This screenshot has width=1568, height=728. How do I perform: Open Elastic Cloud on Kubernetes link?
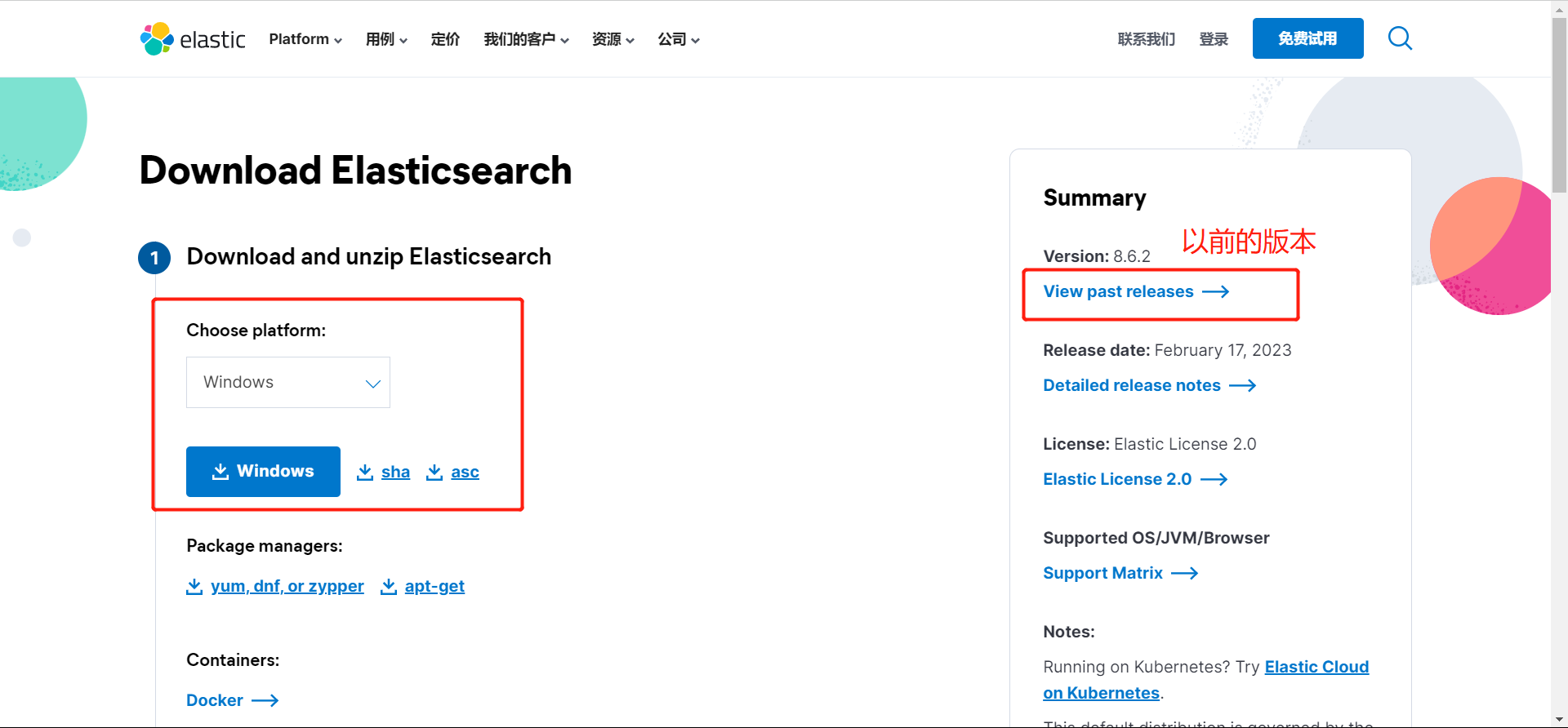point(1206,680)
